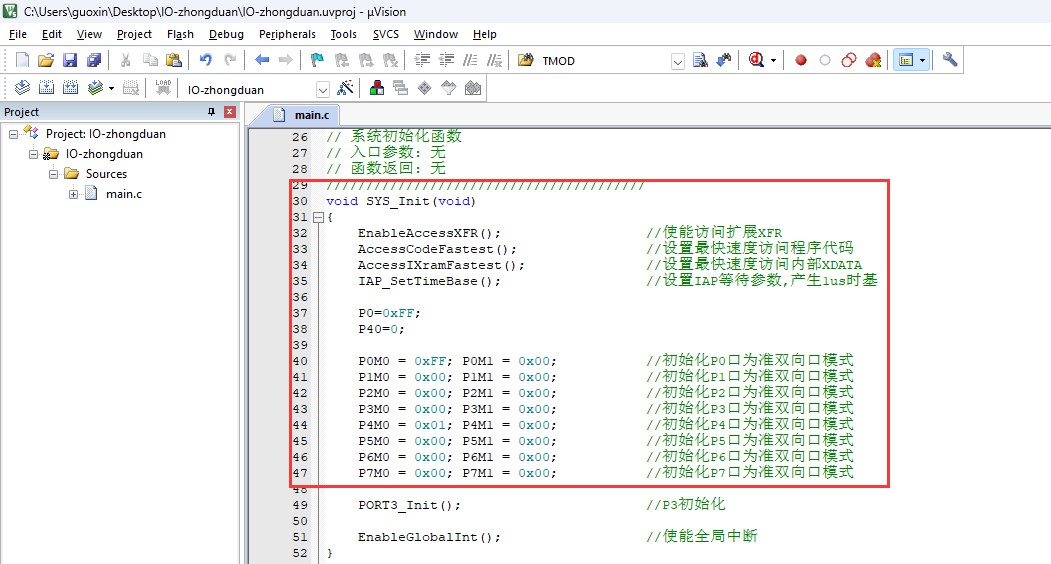Open the batch build dropdown arrow
1051x564 pixels.
click(111, 88)
